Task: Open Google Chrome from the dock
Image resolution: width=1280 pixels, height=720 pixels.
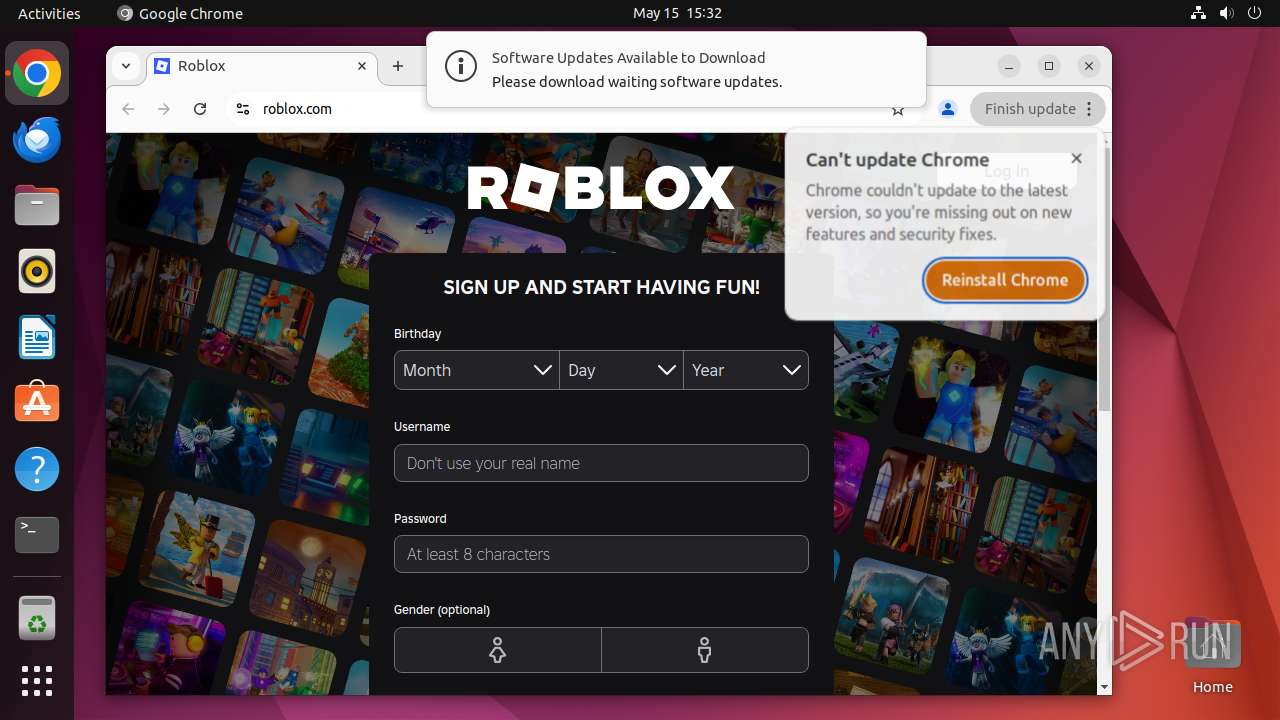Action: pyautogui.click(x=37, y=74)
